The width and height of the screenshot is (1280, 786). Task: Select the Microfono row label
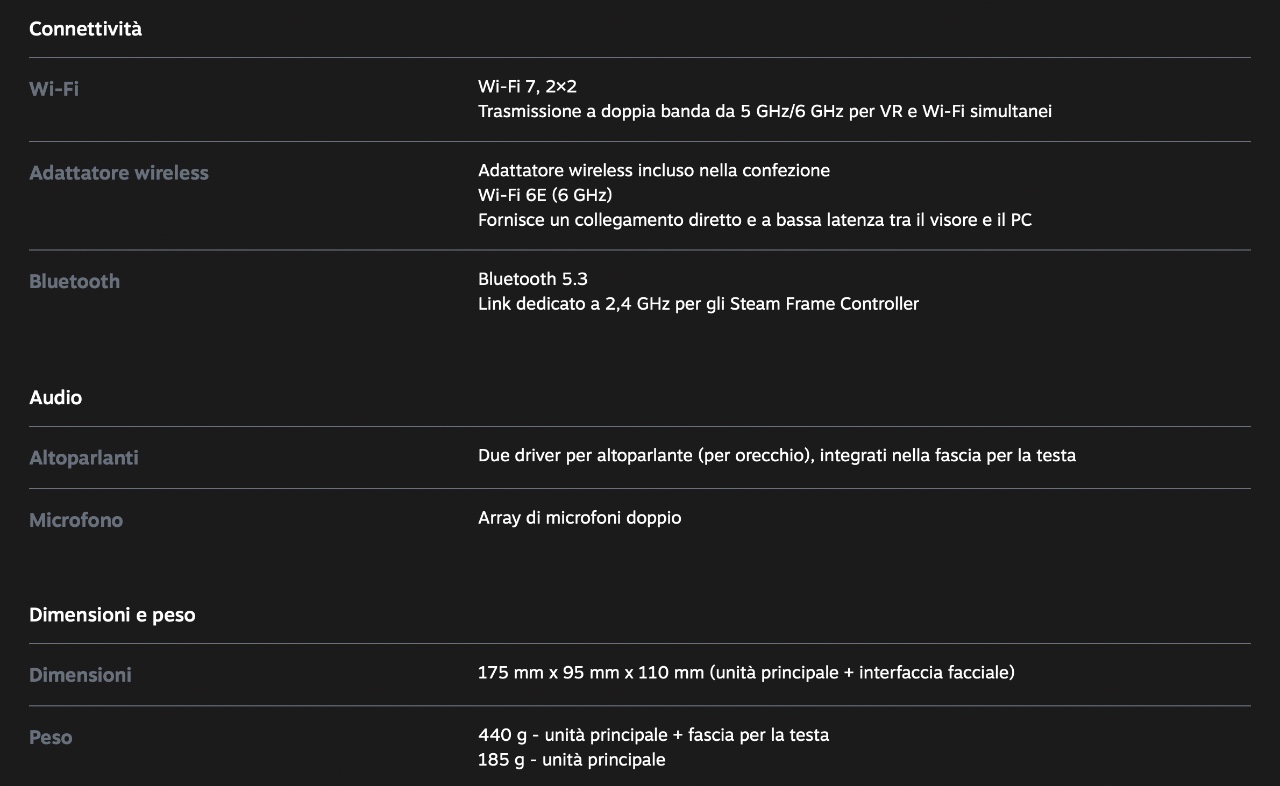(x=76, y=520)
